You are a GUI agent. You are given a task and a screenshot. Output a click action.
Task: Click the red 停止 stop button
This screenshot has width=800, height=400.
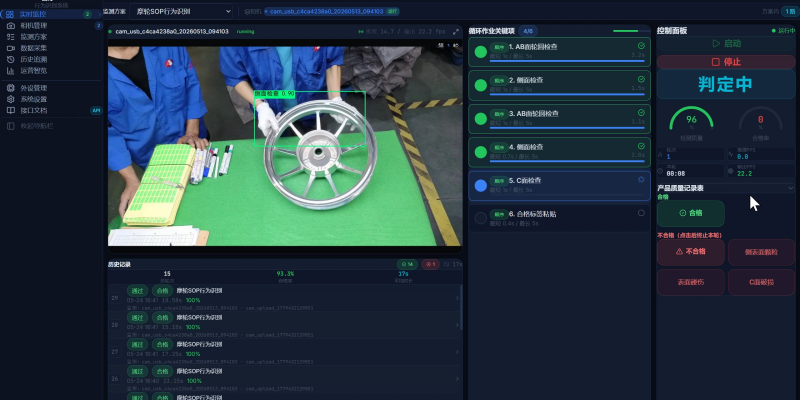(726, 62)
